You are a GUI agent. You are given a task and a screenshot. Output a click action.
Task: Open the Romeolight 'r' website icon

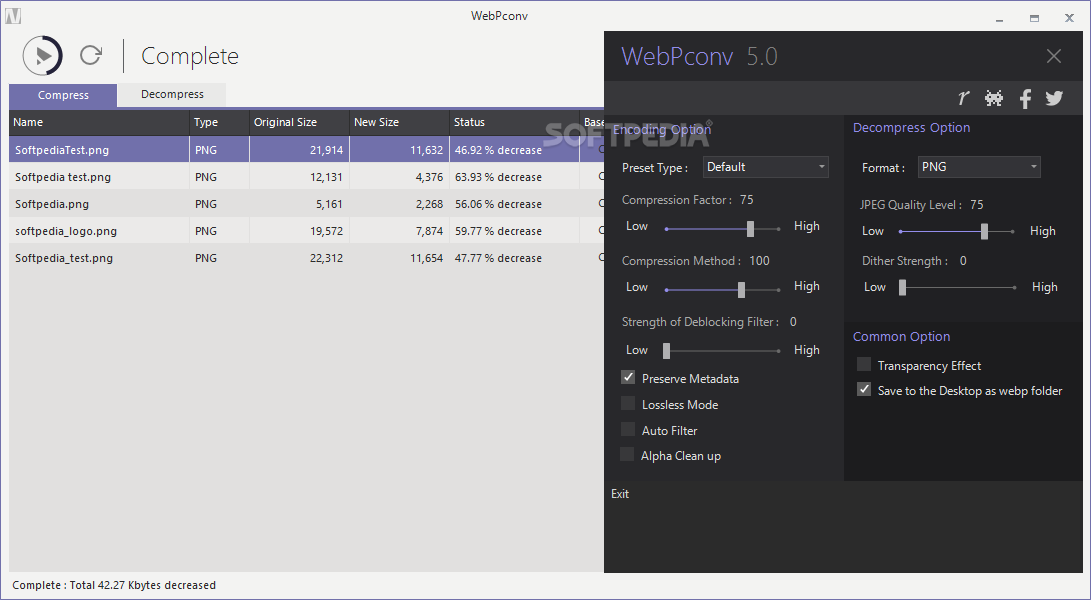pyautogui.click(x=963, y=98)
